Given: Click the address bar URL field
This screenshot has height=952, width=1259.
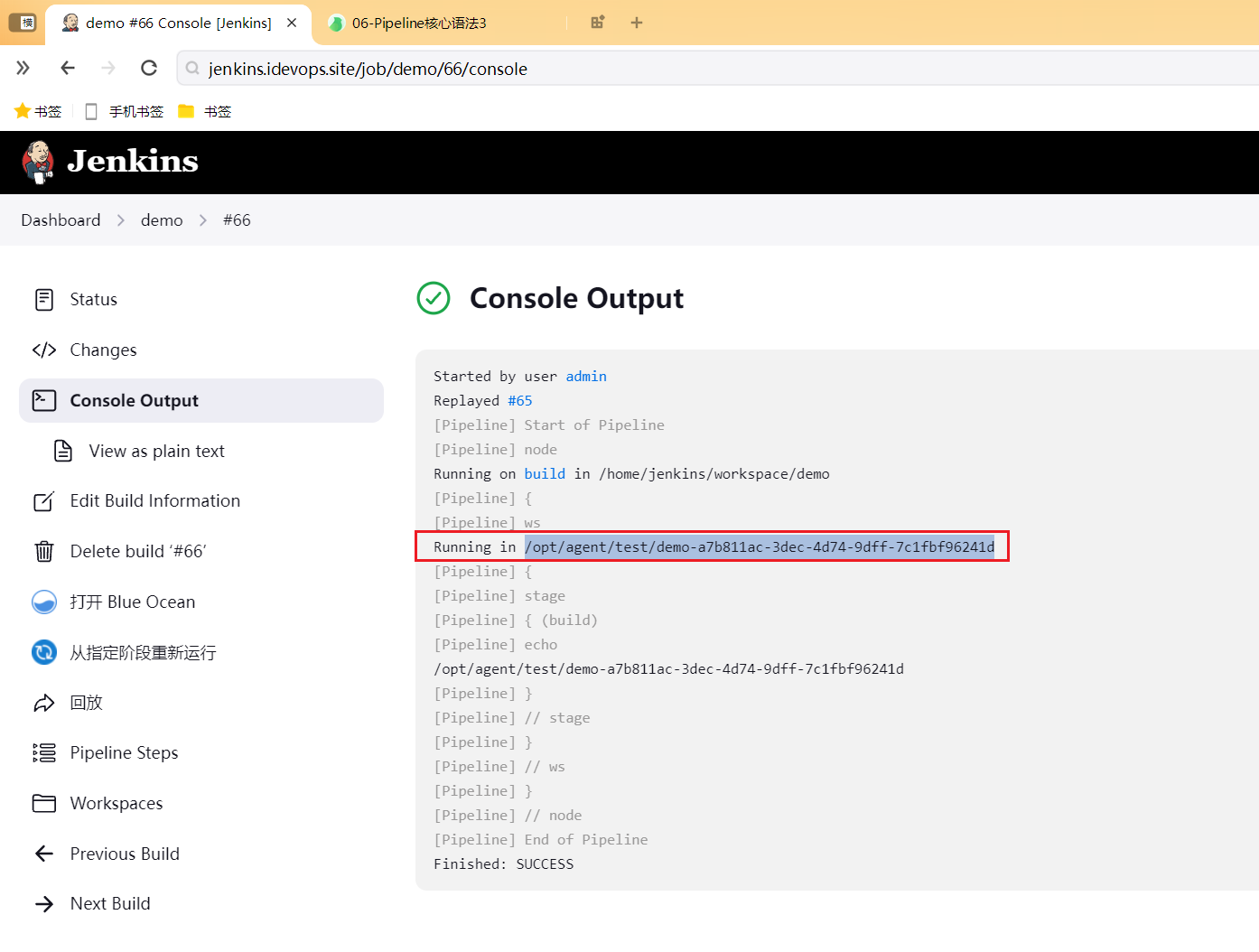Looking at the screenshot, I should pyautogui.click(x=718, y=69).
